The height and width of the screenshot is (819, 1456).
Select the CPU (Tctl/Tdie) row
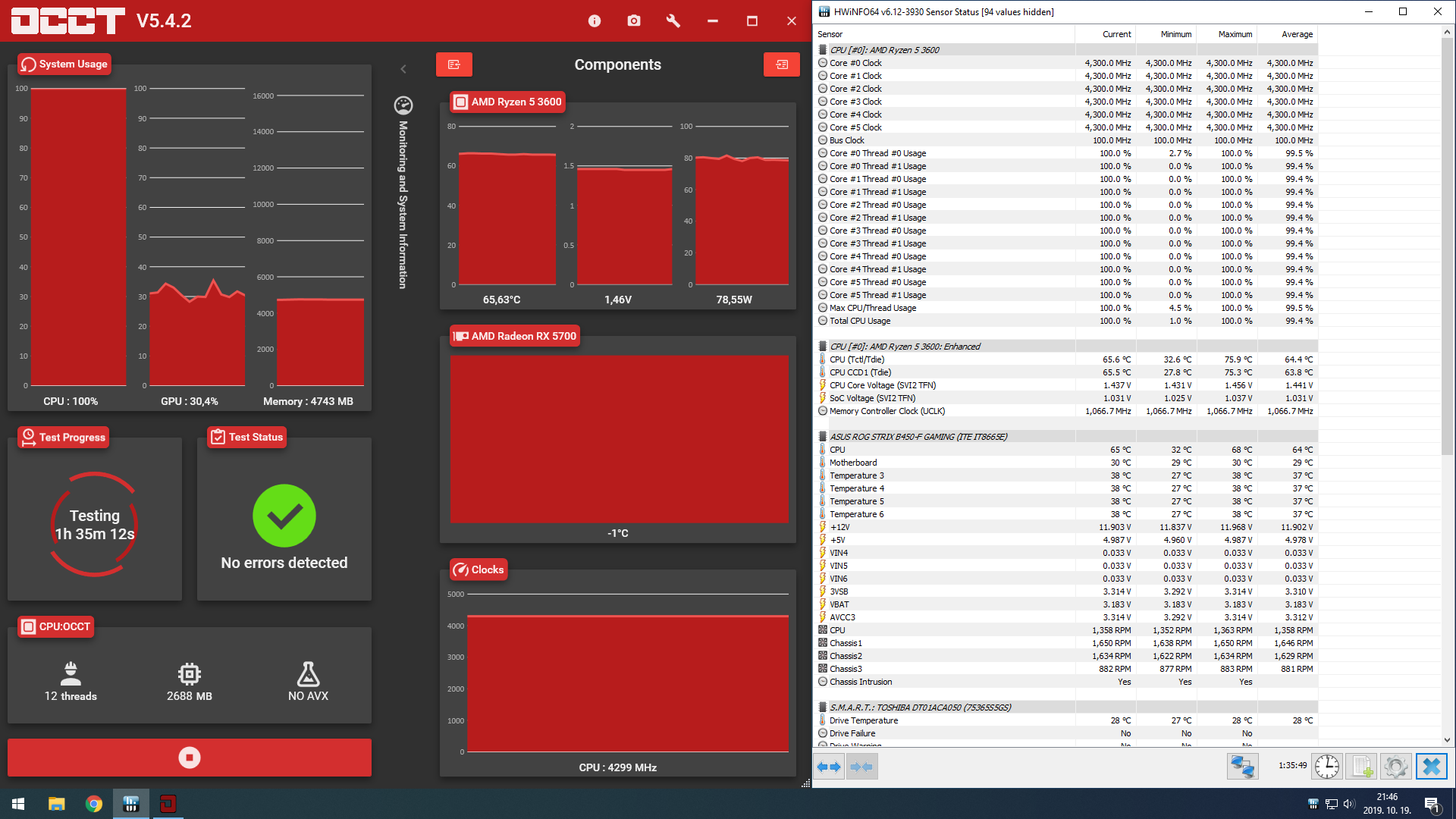pos(1065,359)
